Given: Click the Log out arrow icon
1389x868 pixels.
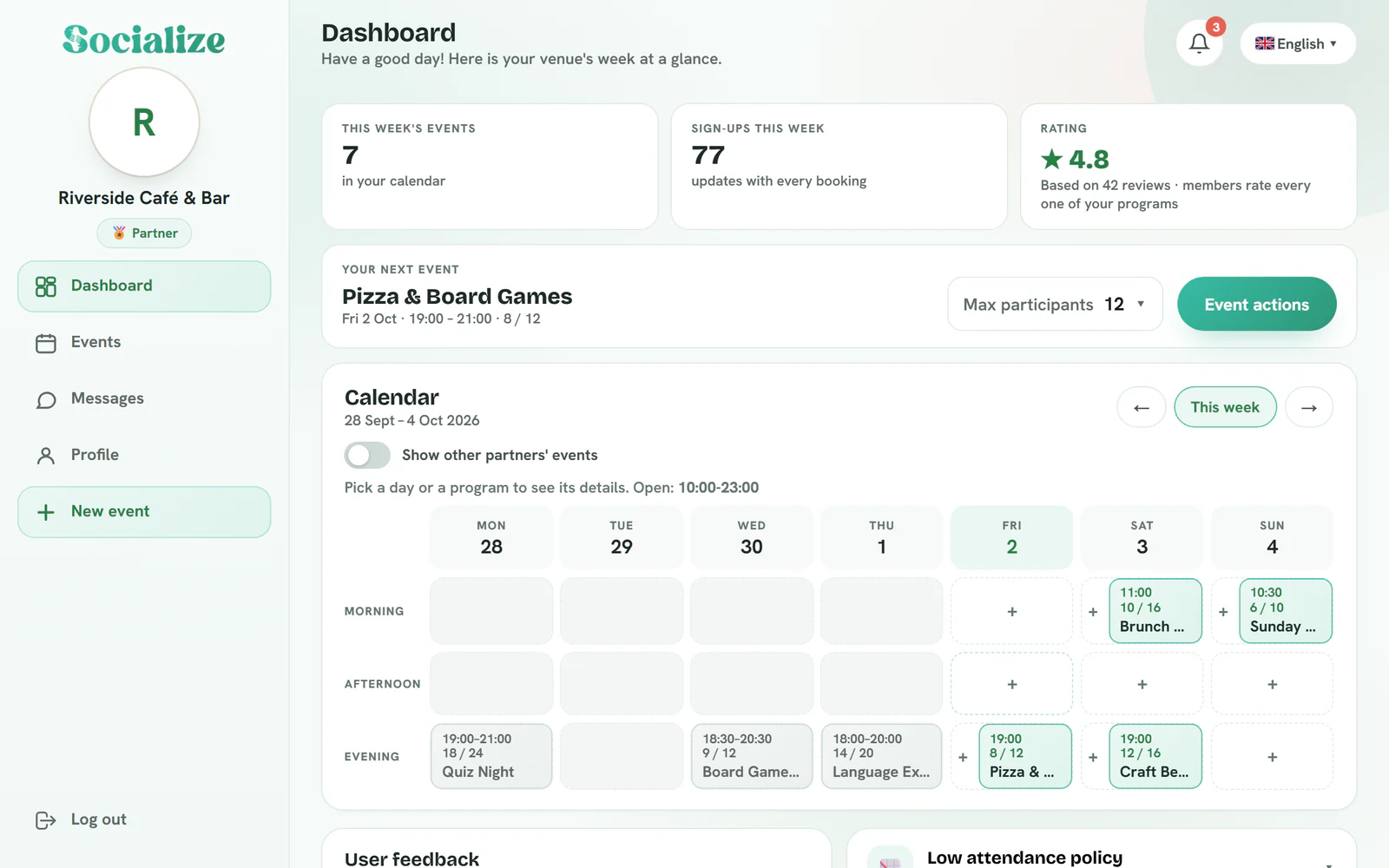Looking at the screenshot, I should [x=46, y=820].
